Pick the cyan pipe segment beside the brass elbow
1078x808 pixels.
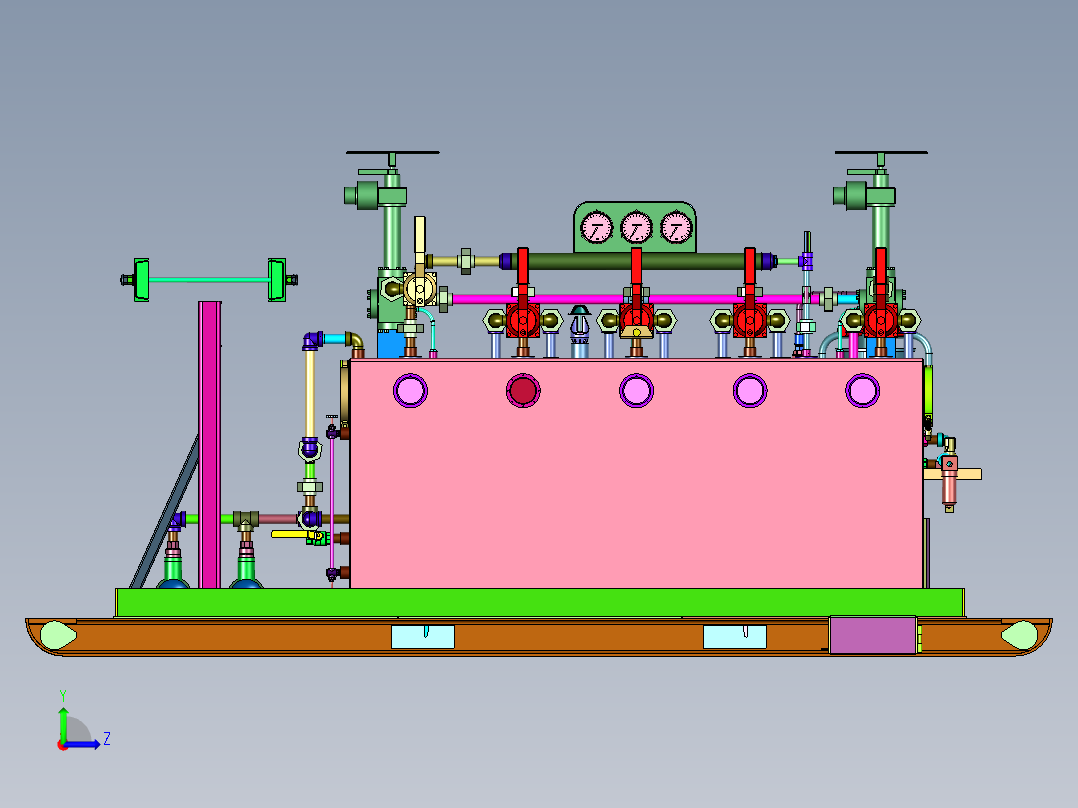334,339
